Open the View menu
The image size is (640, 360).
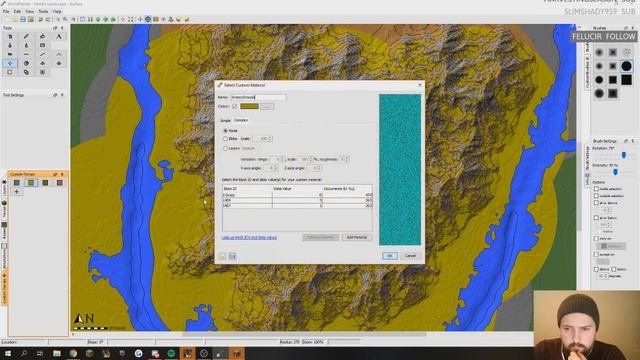click(x=30, y=11)
